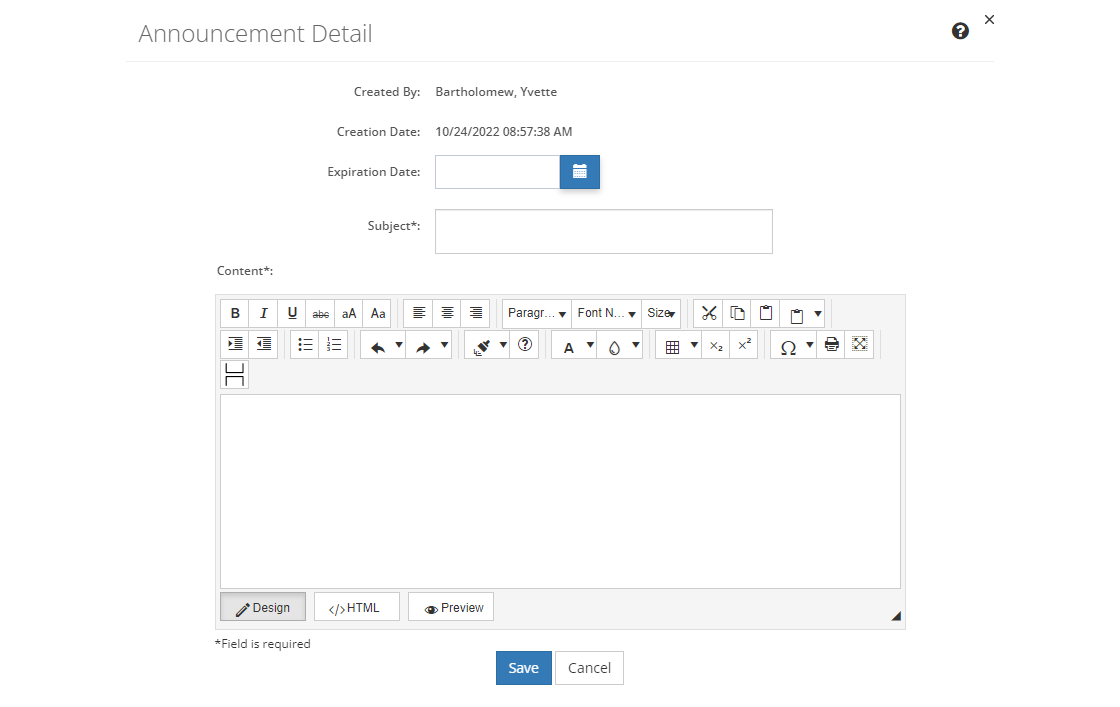This screenshot has width=1120, height=707.
Task: Click the help question mark icon
Action: pos(960,31)
